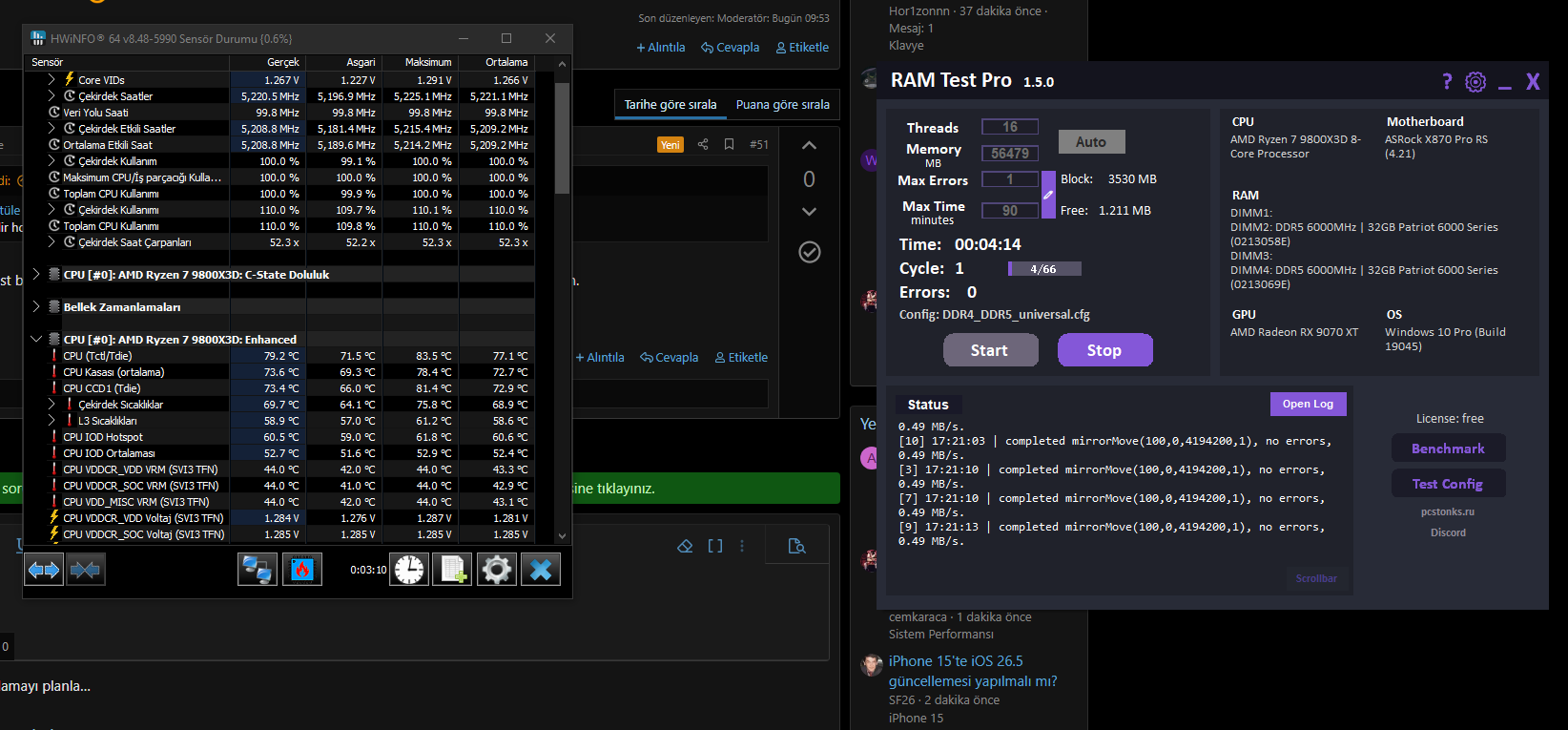Viewport: 1568px width, 730px height.
Task: Click the square brackets BBCode editor icon
Action: [x=715, y=546]
